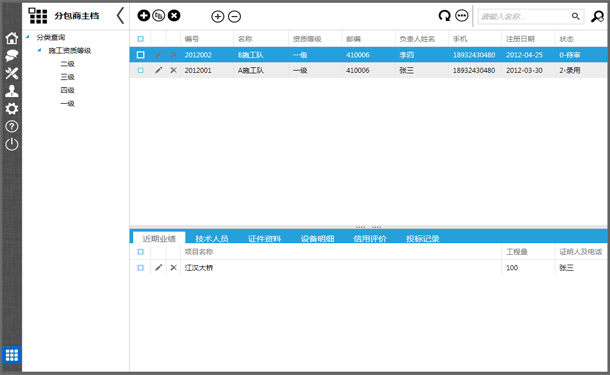Switch to 信用评价 tab

point(370,238)
